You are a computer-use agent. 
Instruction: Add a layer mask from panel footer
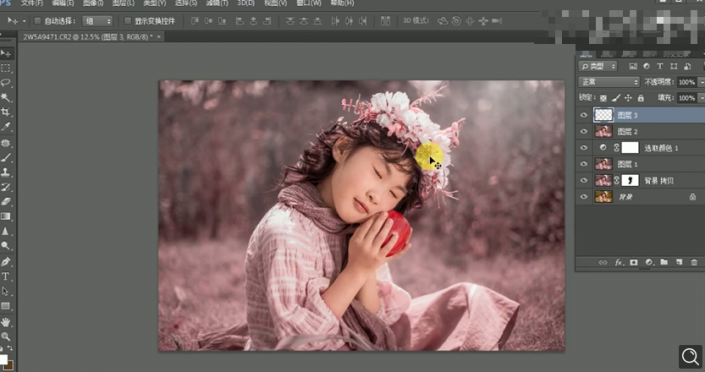coord(634,262)
